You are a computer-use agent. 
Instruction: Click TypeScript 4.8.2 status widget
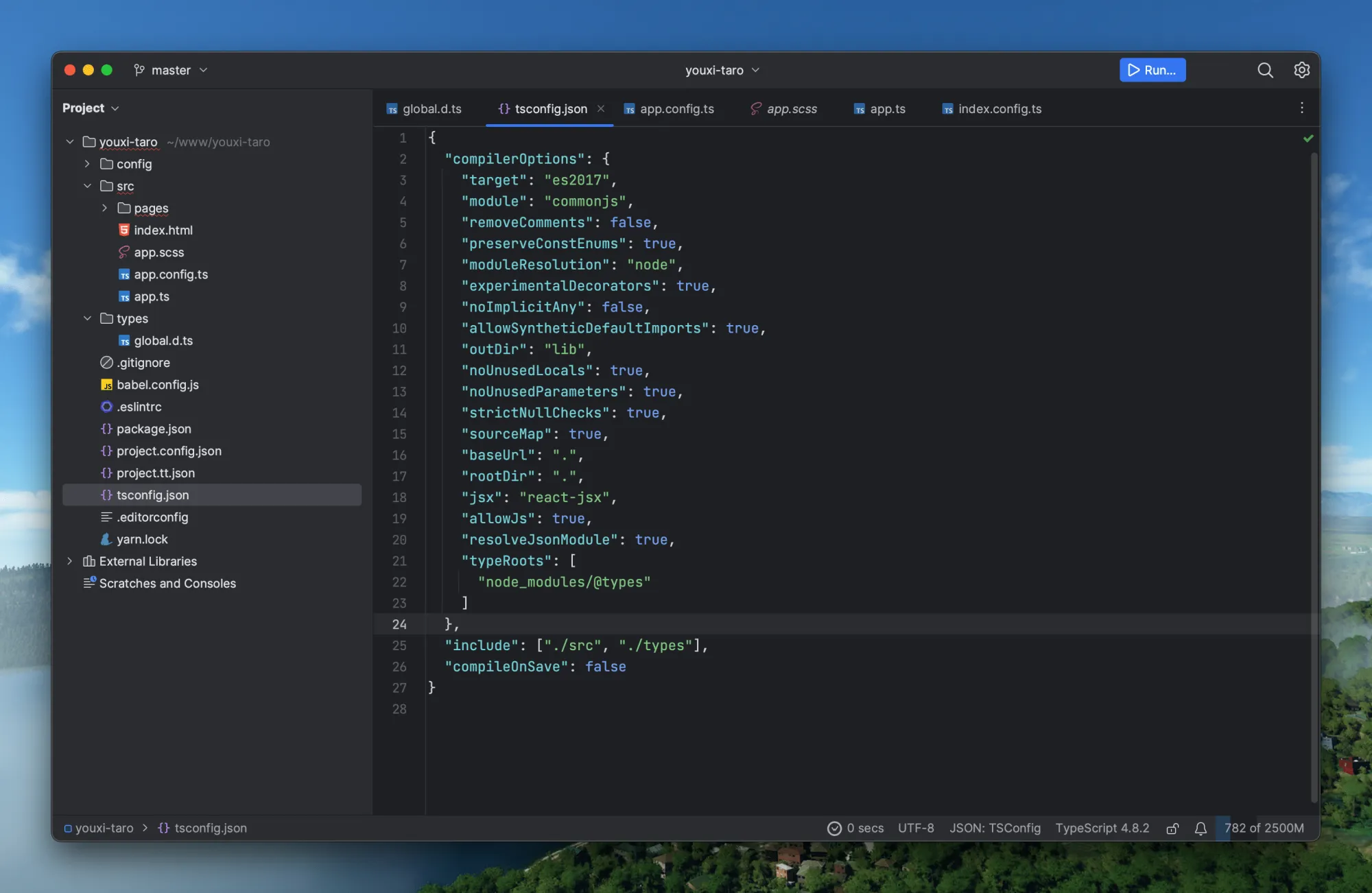[x=1102, y=829]
